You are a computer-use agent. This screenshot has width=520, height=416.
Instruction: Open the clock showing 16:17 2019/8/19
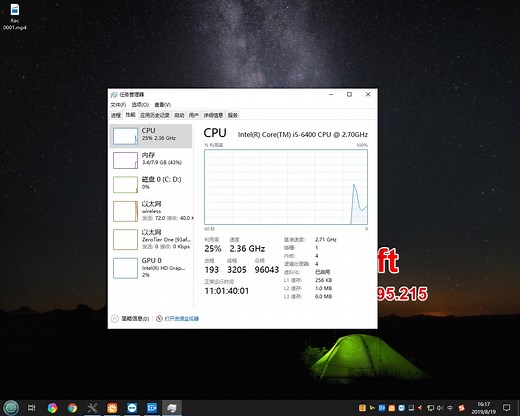tap(484, 408)
